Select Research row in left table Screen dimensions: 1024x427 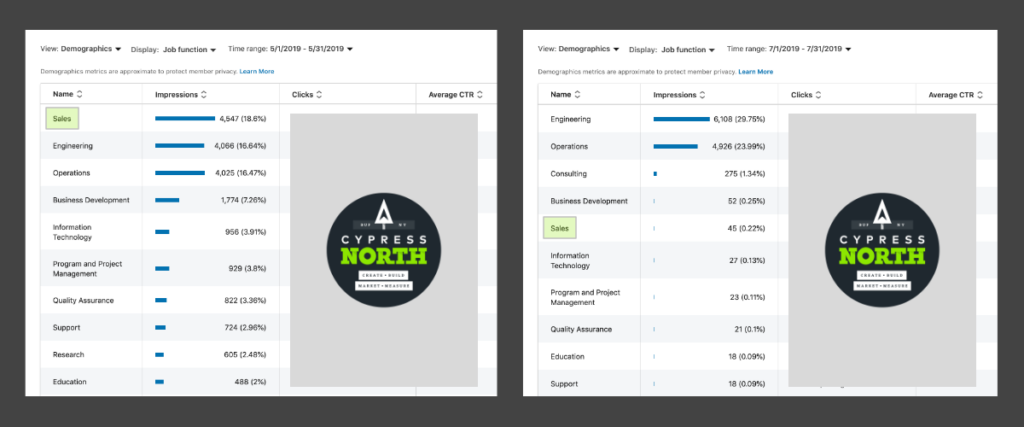click(x=69, y=355)
